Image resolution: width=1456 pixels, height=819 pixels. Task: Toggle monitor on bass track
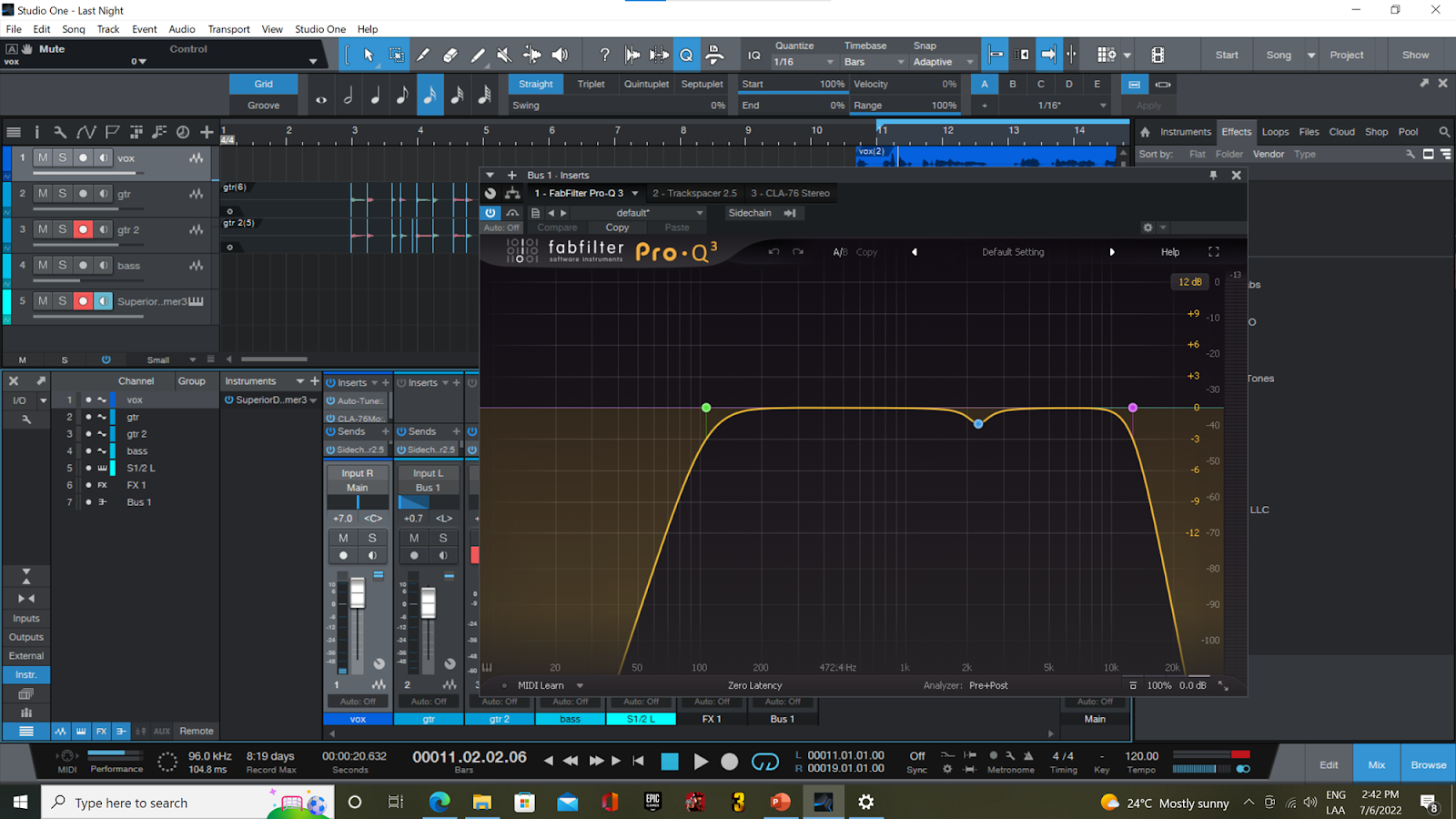pos(104,265)
